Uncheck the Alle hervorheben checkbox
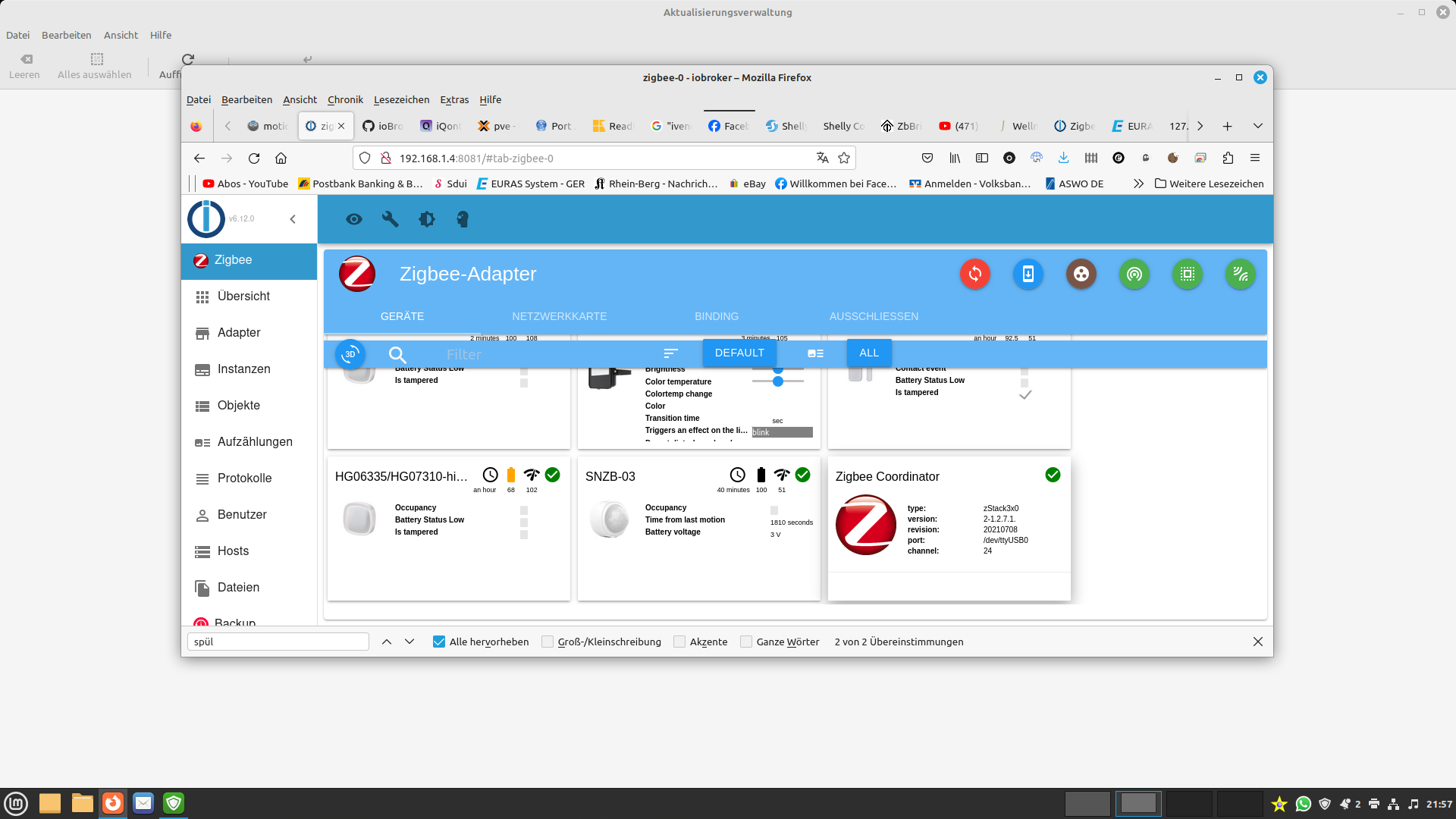Image resolution: width=1456 pixels, height=819 pixels. coord(439,642)
